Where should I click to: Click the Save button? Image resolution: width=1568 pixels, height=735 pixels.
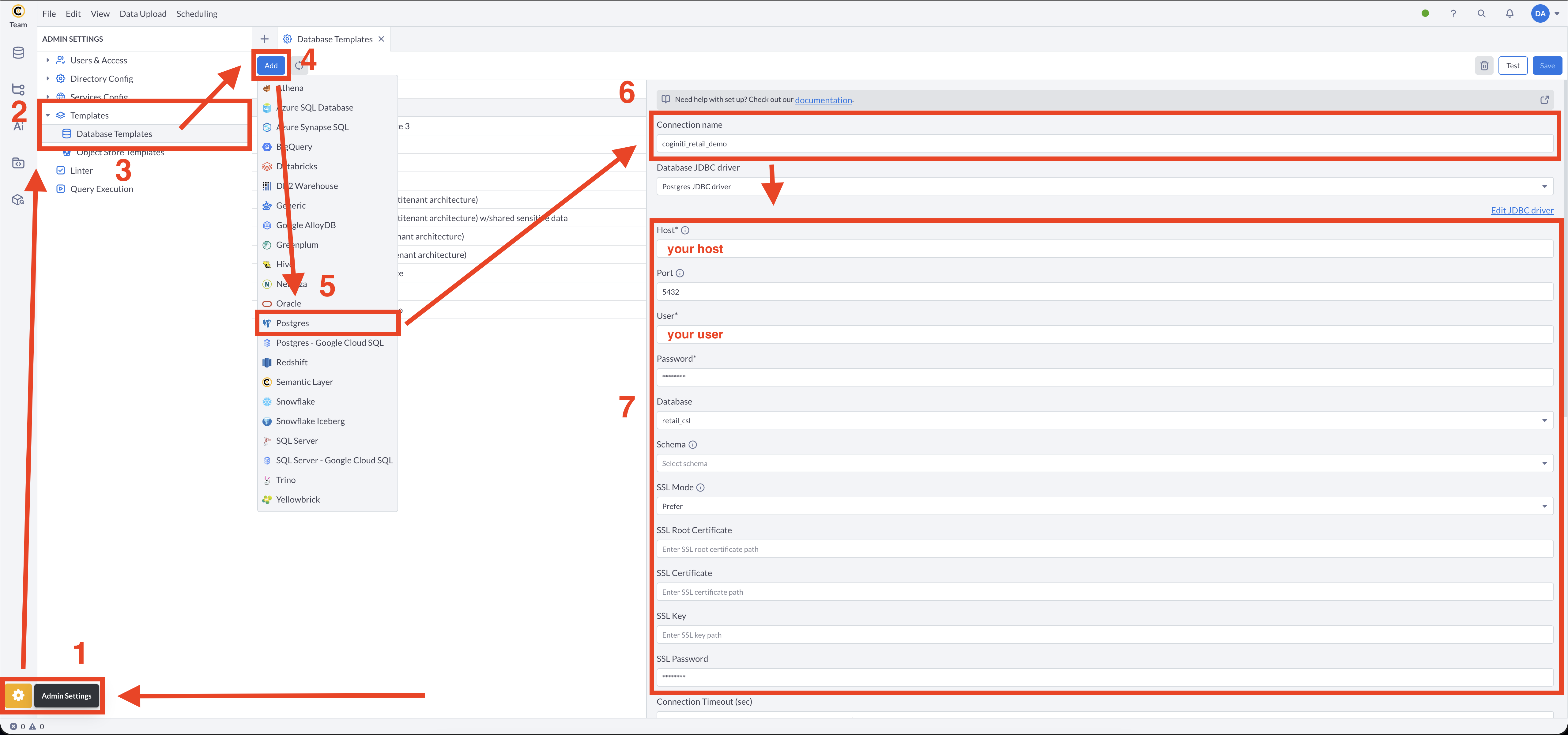coord(1547,66)
